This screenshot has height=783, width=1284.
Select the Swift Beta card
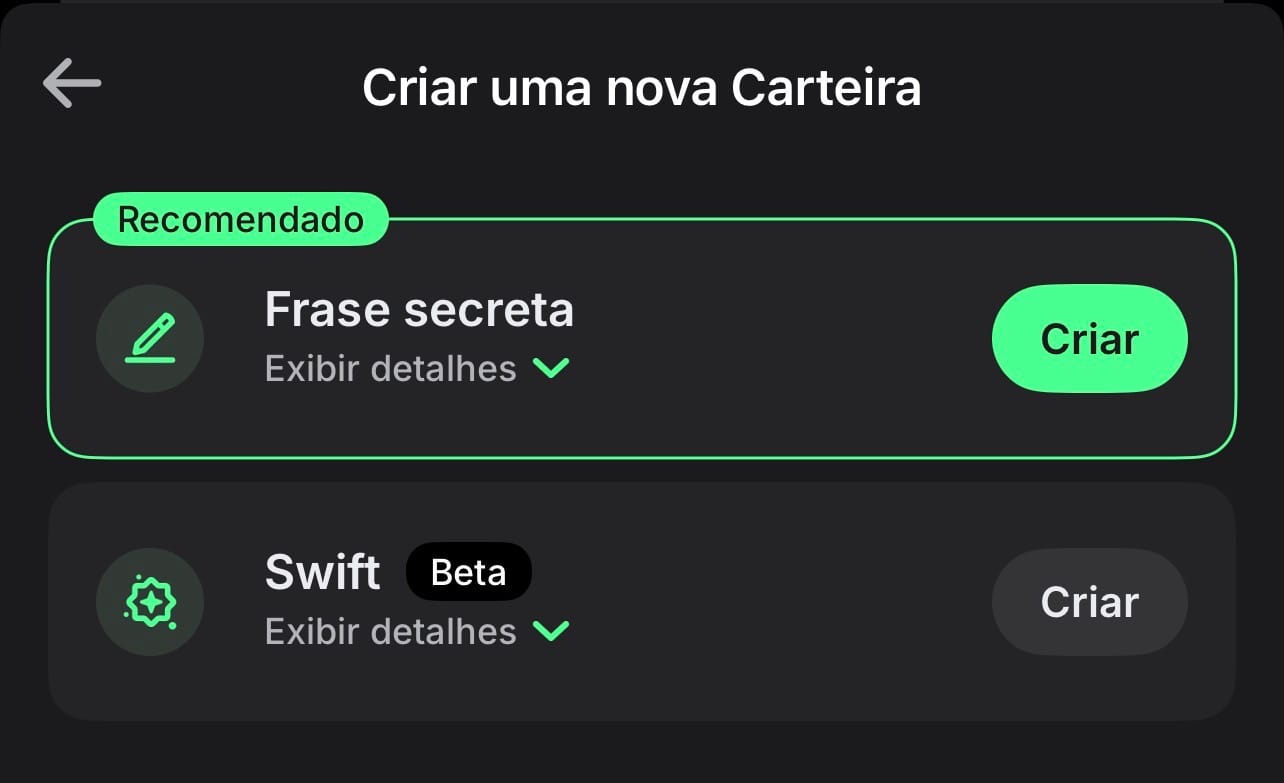642,601
